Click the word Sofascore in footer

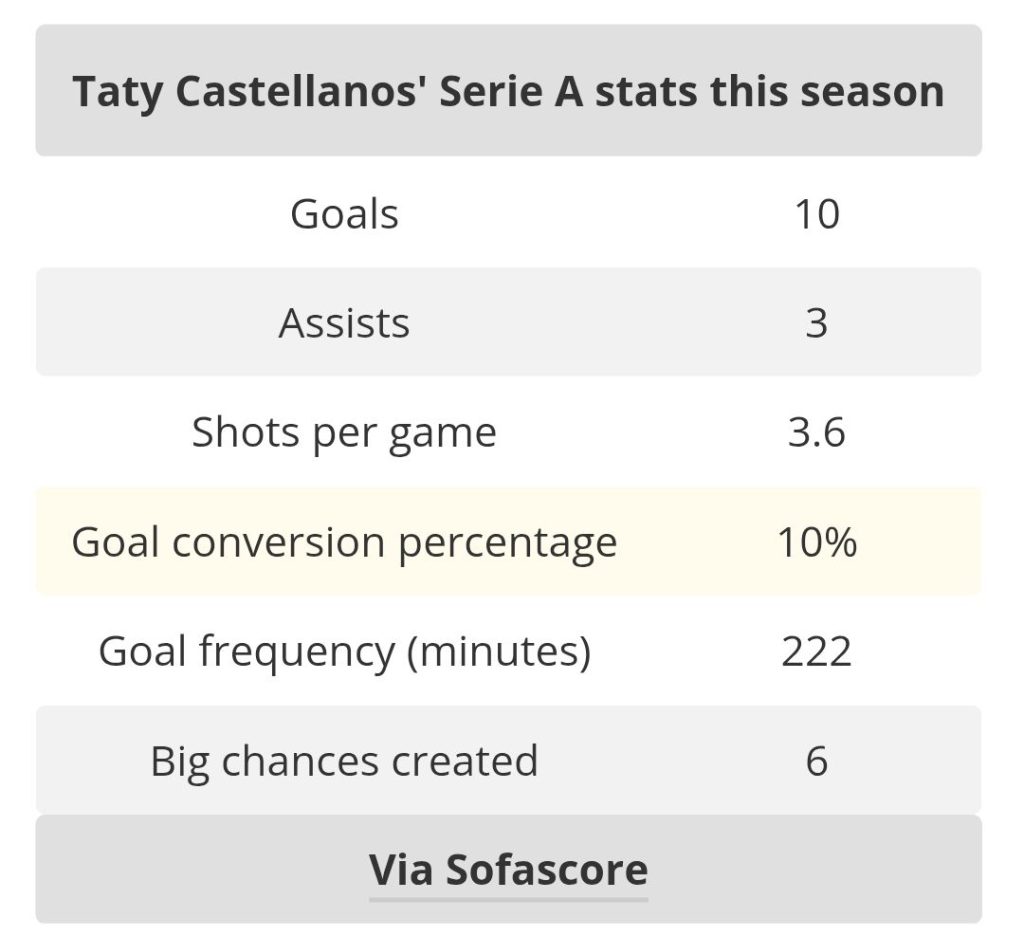point(547,869)
